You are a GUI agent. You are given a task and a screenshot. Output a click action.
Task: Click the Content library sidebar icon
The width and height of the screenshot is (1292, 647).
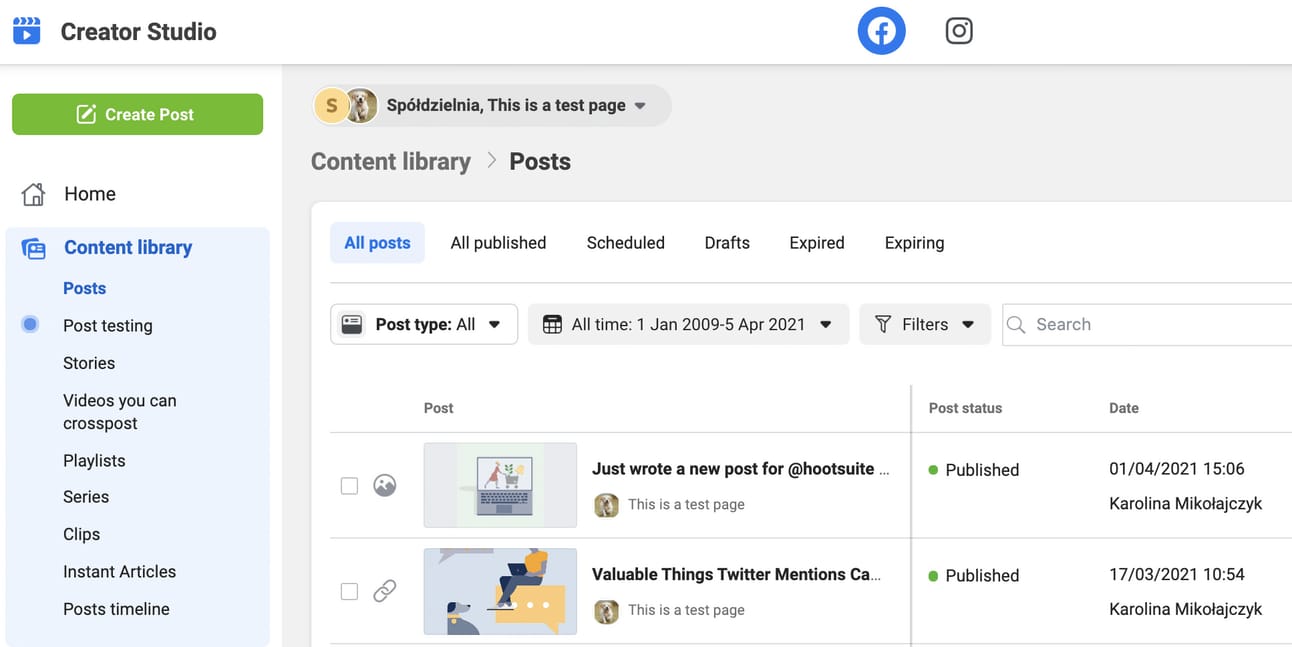click(x=34, y=248)
